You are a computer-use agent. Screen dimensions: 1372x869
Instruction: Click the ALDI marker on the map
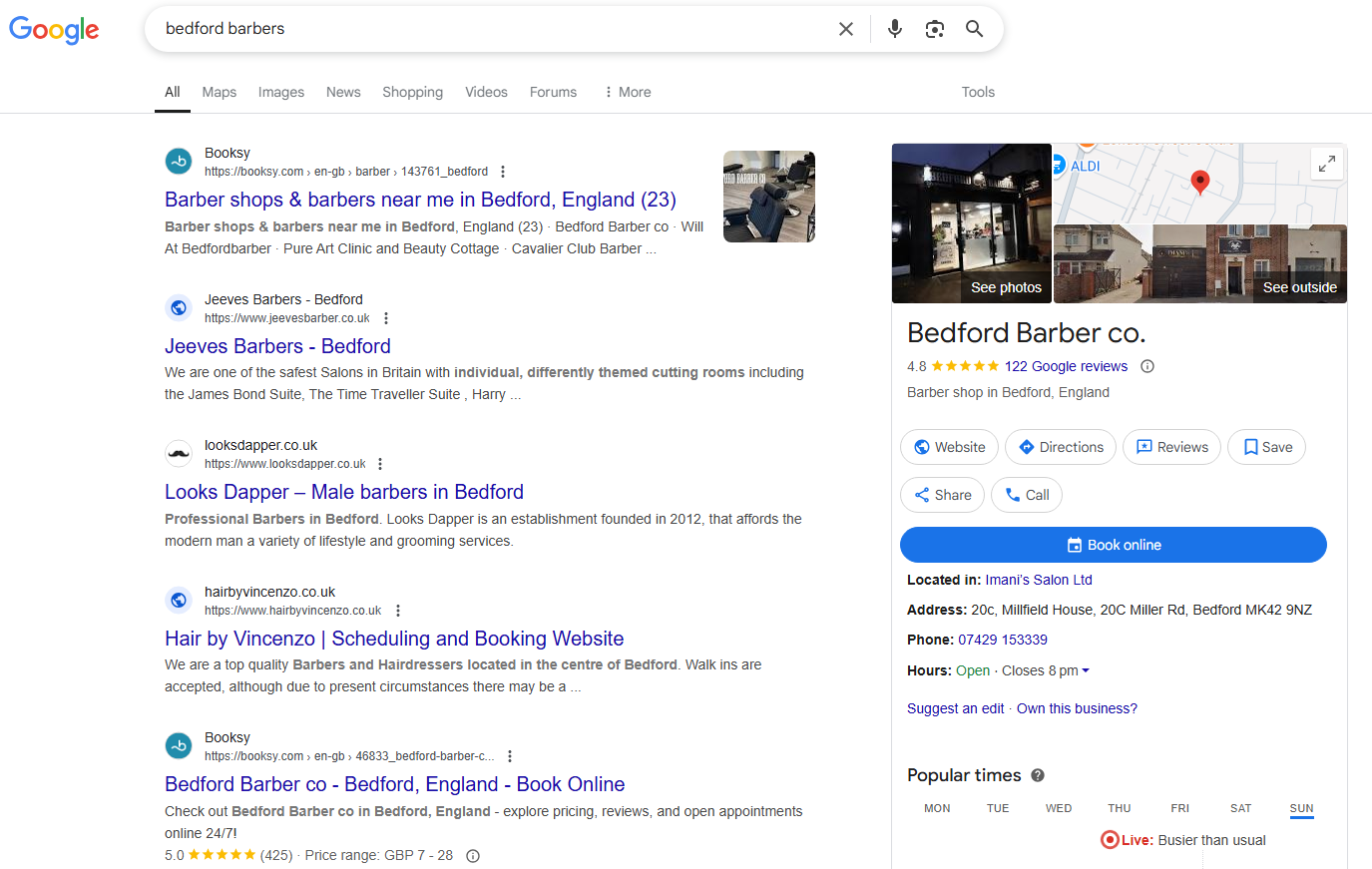[1076, 166]
